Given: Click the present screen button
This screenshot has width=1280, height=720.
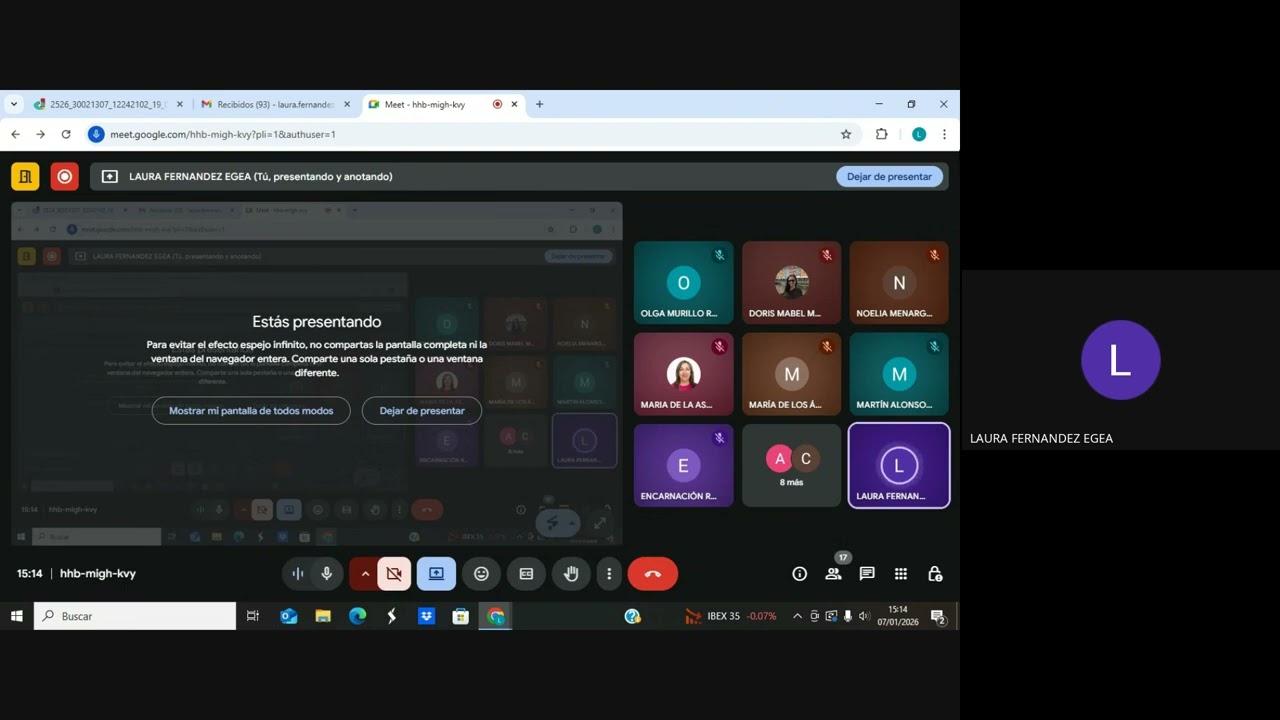Looking at the screenshot, I should click(436, 574).
